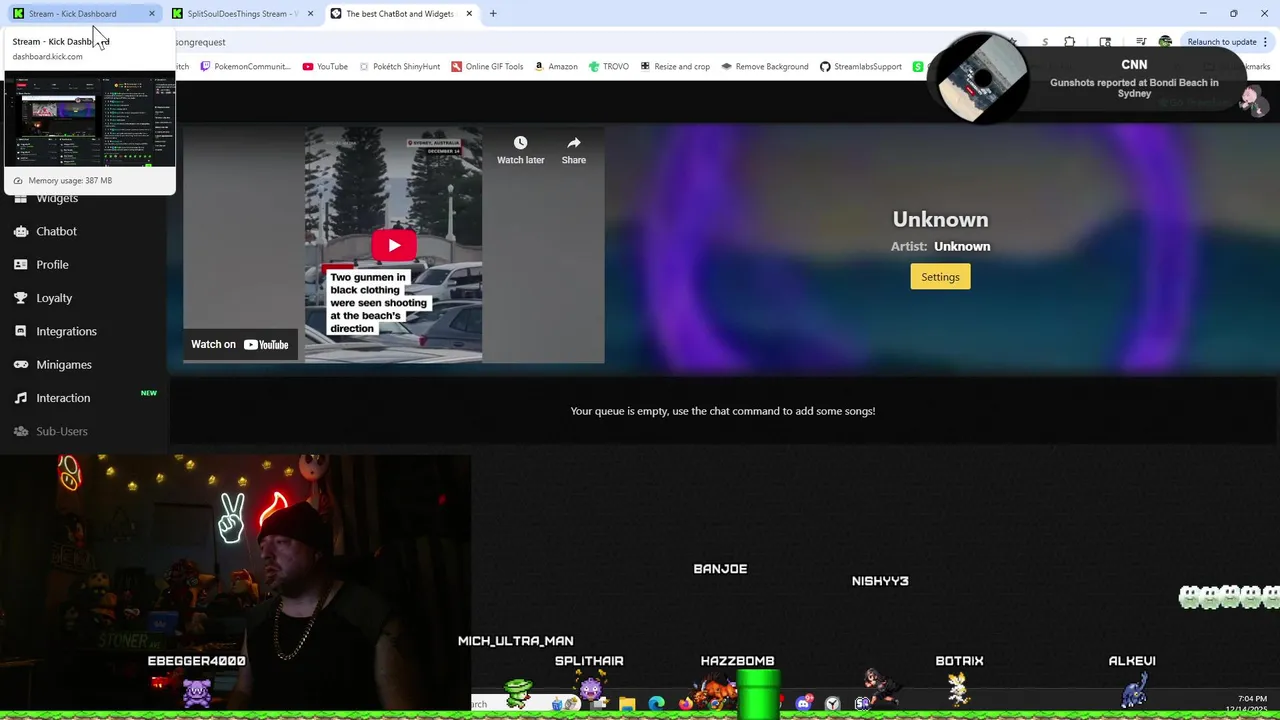Open the Online GIF Tools bookmark

pyautogui.click(x=487, y=67)
